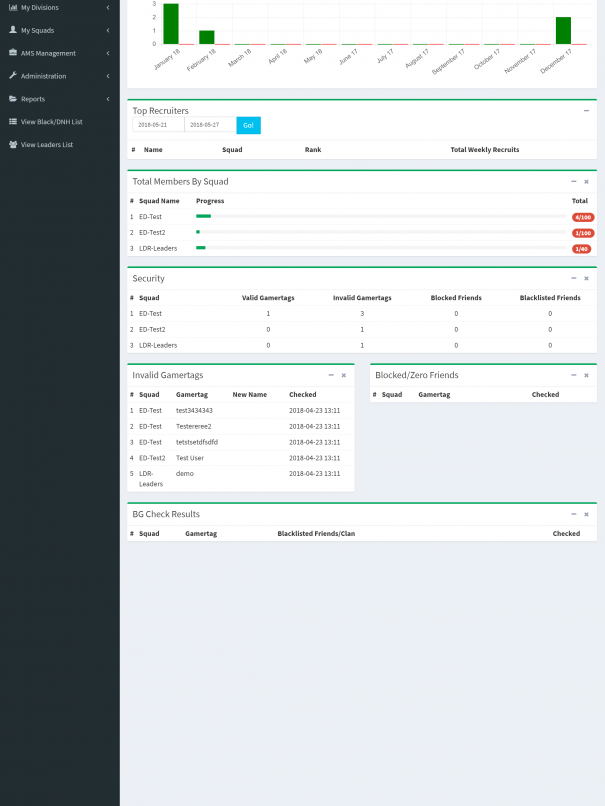Screen dimensions: 605x806
Task: Collapse the Security panel
Action: (574, 278)
